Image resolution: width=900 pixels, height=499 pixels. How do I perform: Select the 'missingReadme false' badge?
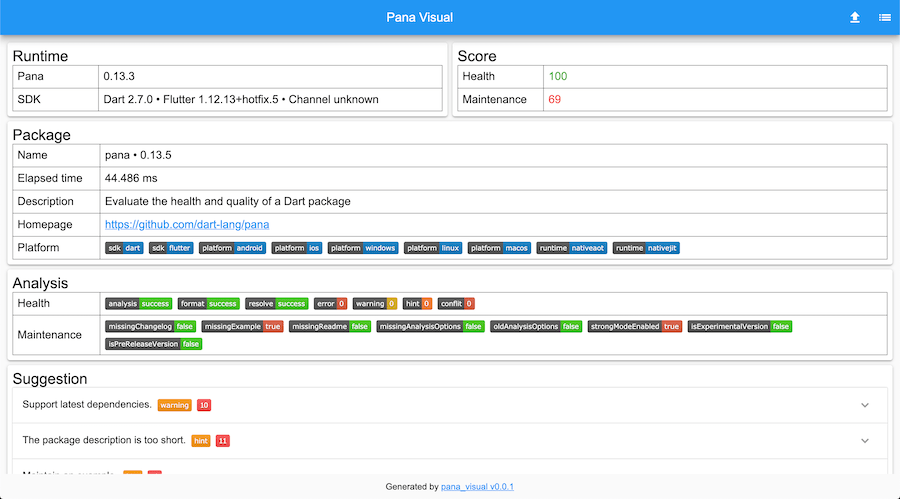(330, 327)
